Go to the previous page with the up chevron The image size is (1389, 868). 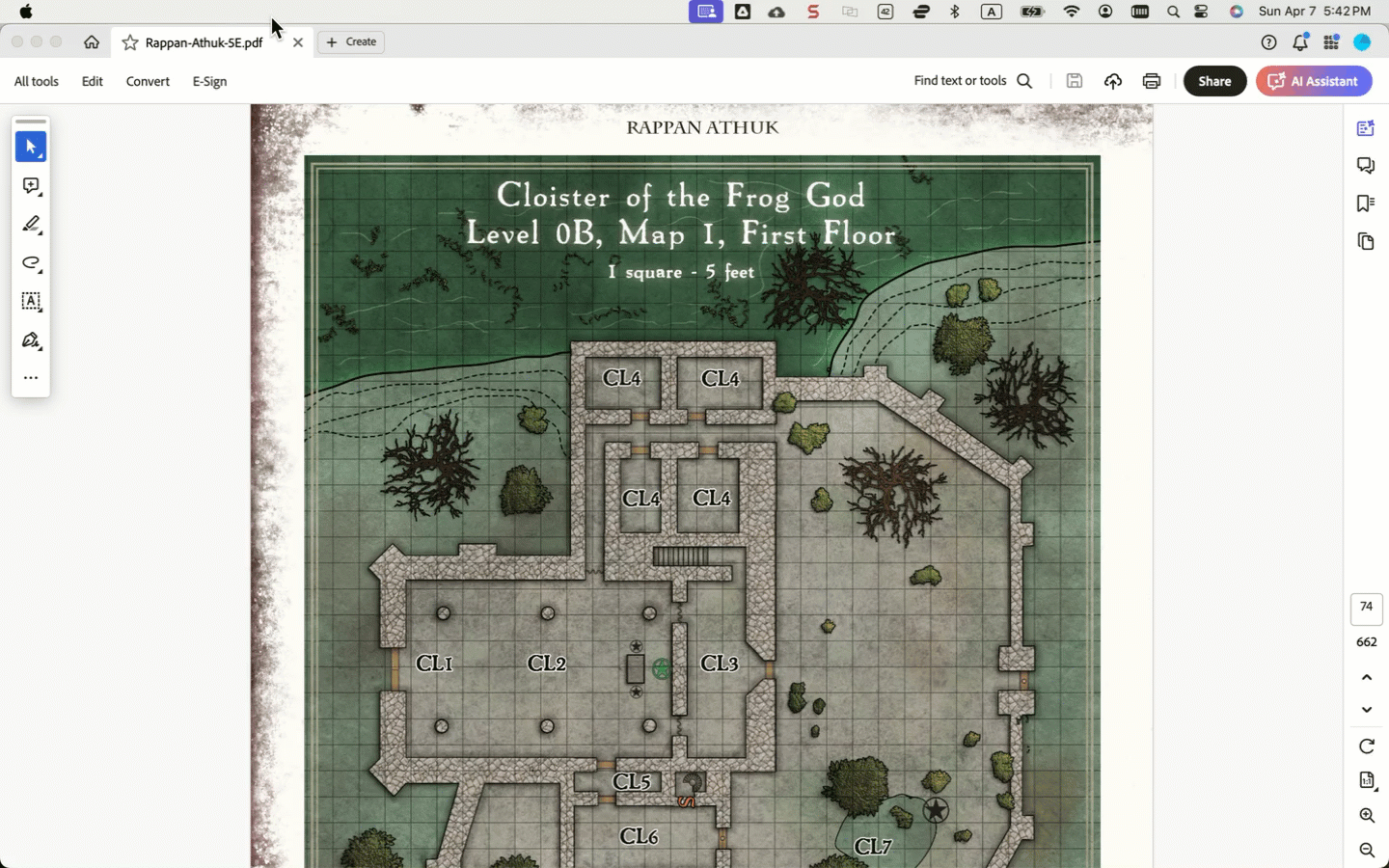pos(1367,677)
